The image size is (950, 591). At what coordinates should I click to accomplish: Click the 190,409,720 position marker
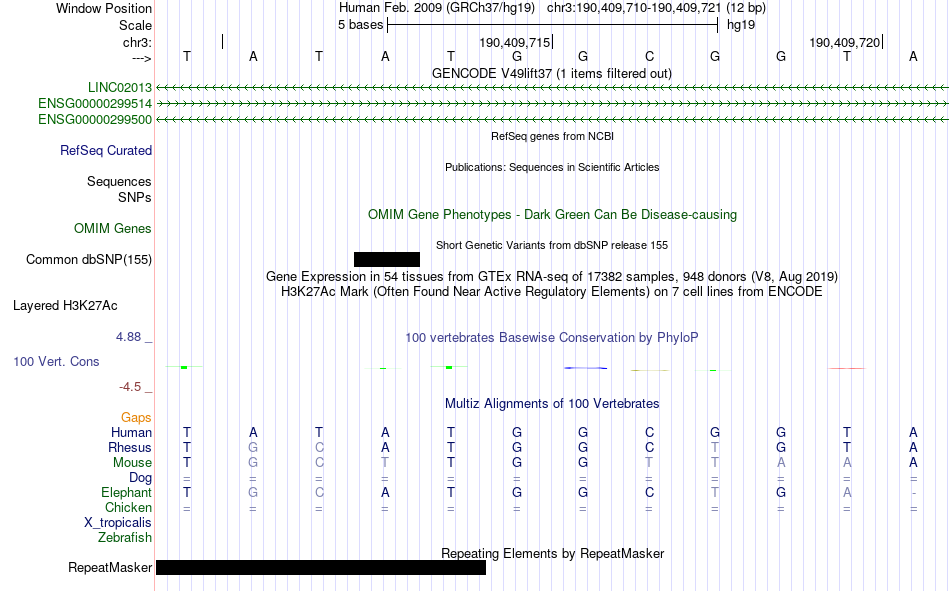point(845,42)
